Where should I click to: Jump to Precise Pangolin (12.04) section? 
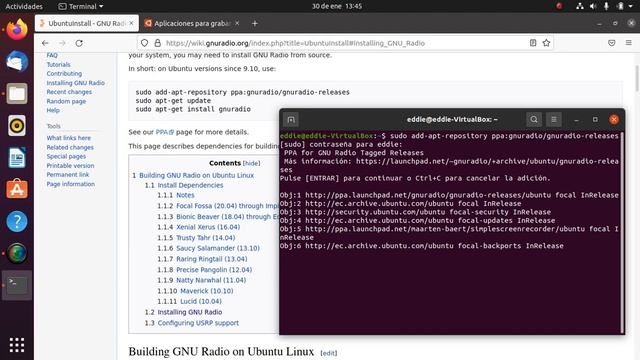[214, 270]
